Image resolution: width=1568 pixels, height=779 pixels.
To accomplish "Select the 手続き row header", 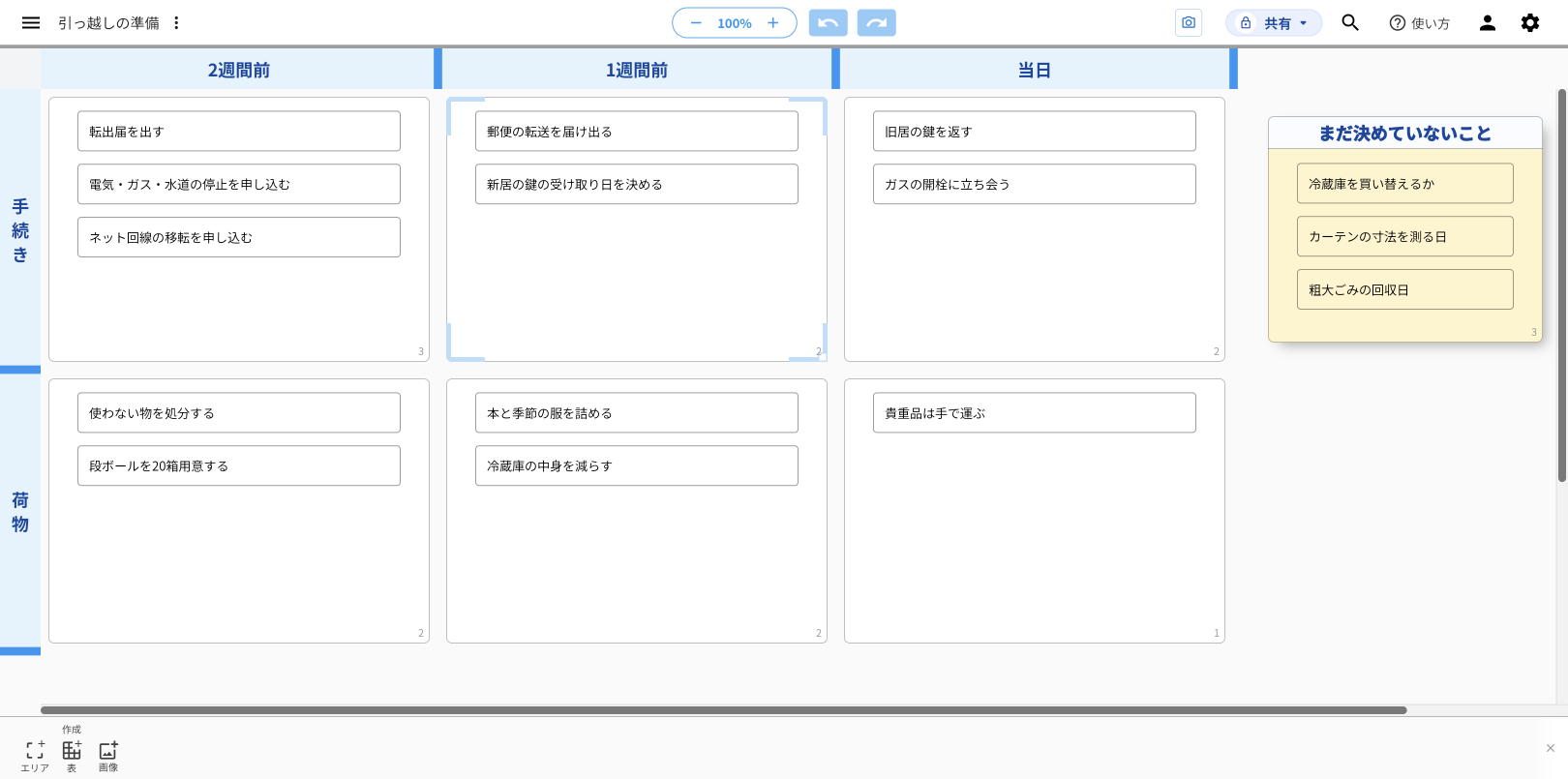I will click(20, 230).
